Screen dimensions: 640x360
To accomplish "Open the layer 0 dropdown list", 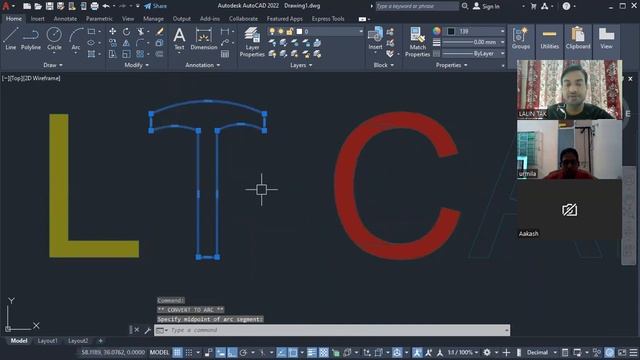I will pos(361,31).
